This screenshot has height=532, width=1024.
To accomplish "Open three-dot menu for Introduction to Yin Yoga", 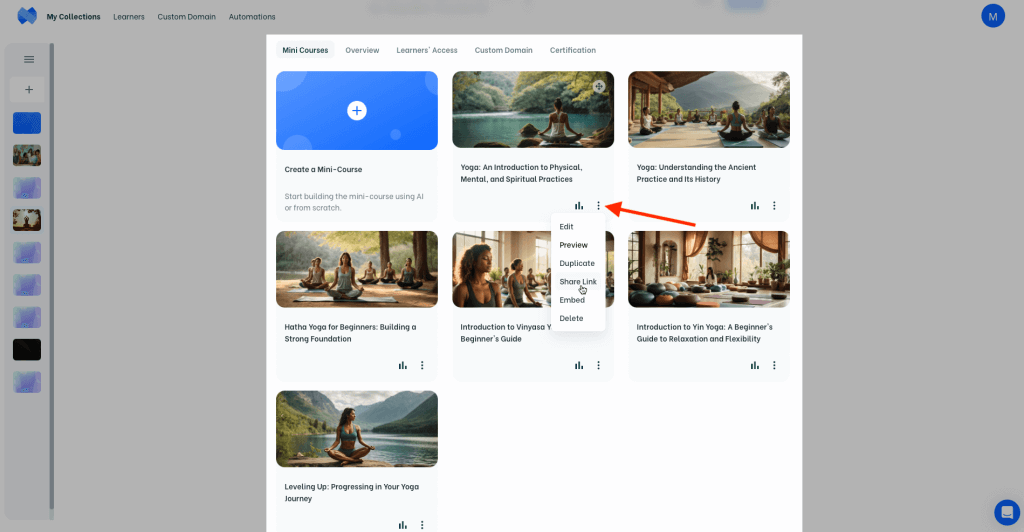I will point(774,366).
